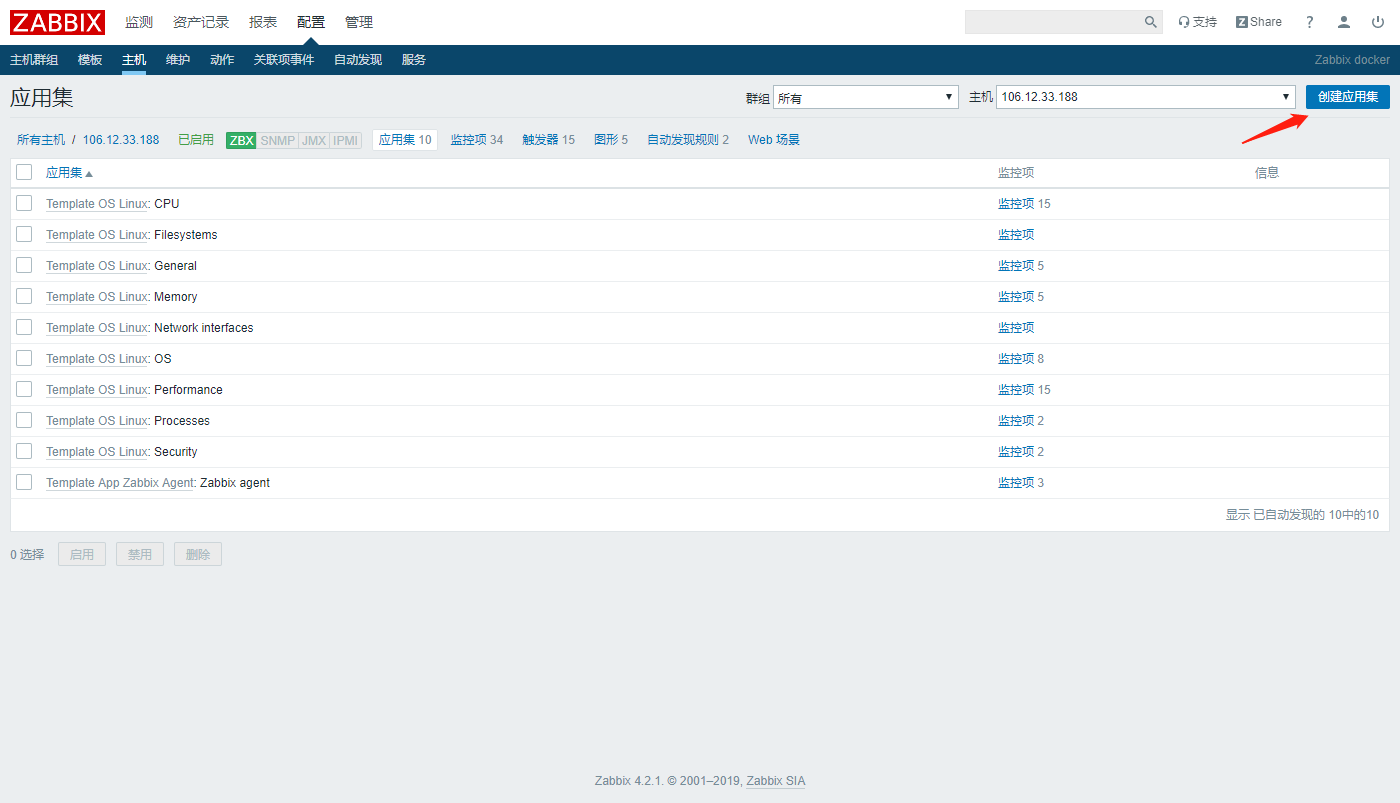
Task: Sort by 应用集 column header
Action: 69,172
